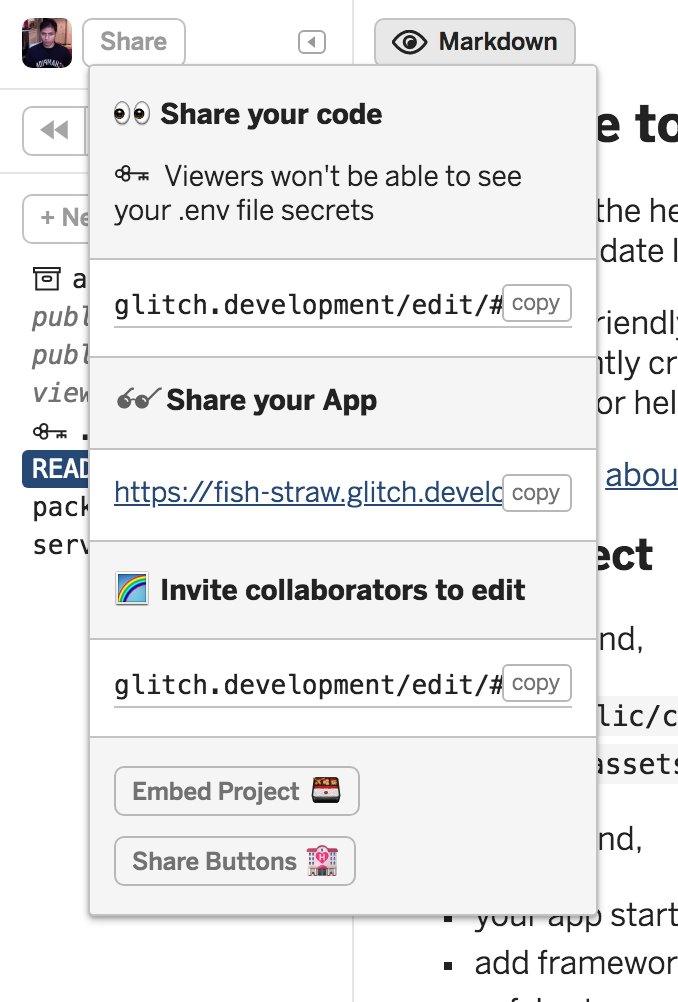Focus the Share your code URL field
The height and width of the screenshot is (1002, 678).
pyautogui.click(x=307, y=305)
